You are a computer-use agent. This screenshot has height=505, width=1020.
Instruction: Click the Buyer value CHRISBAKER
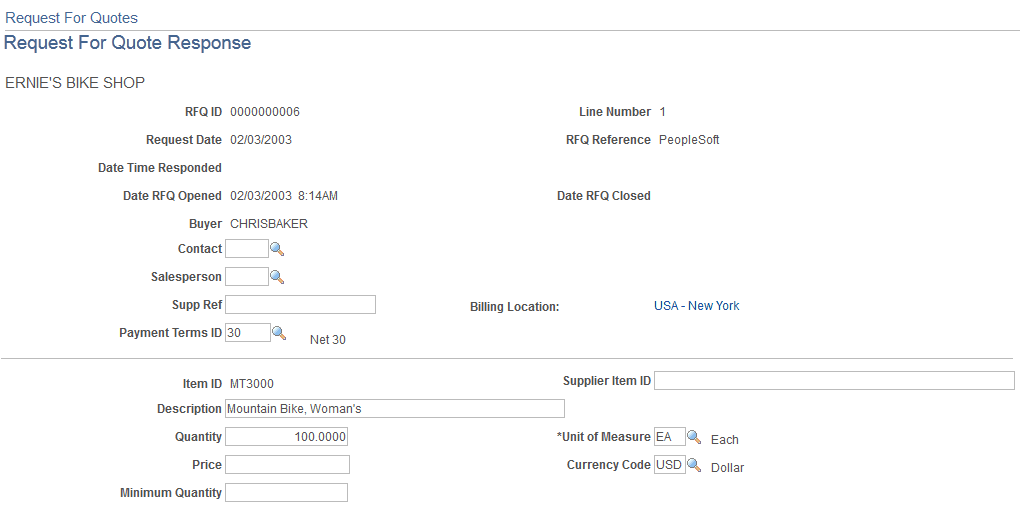269,224
